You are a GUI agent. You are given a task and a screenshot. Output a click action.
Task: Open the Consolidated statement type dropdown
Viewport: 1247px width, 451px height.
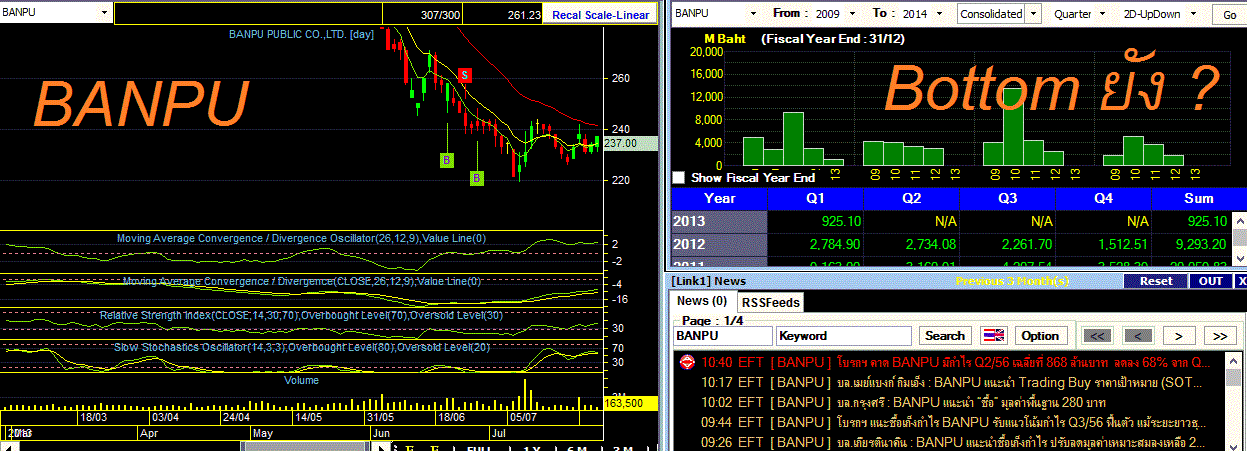coord(1034,13)
